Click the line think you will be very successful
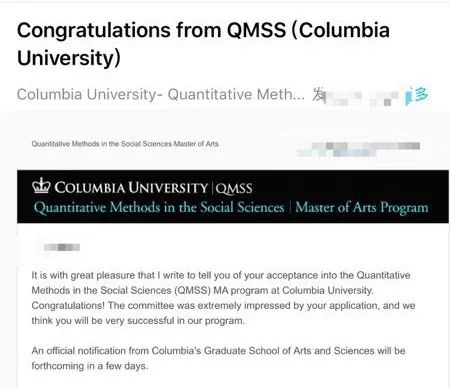The image size is (450, 388). [138, 321]
